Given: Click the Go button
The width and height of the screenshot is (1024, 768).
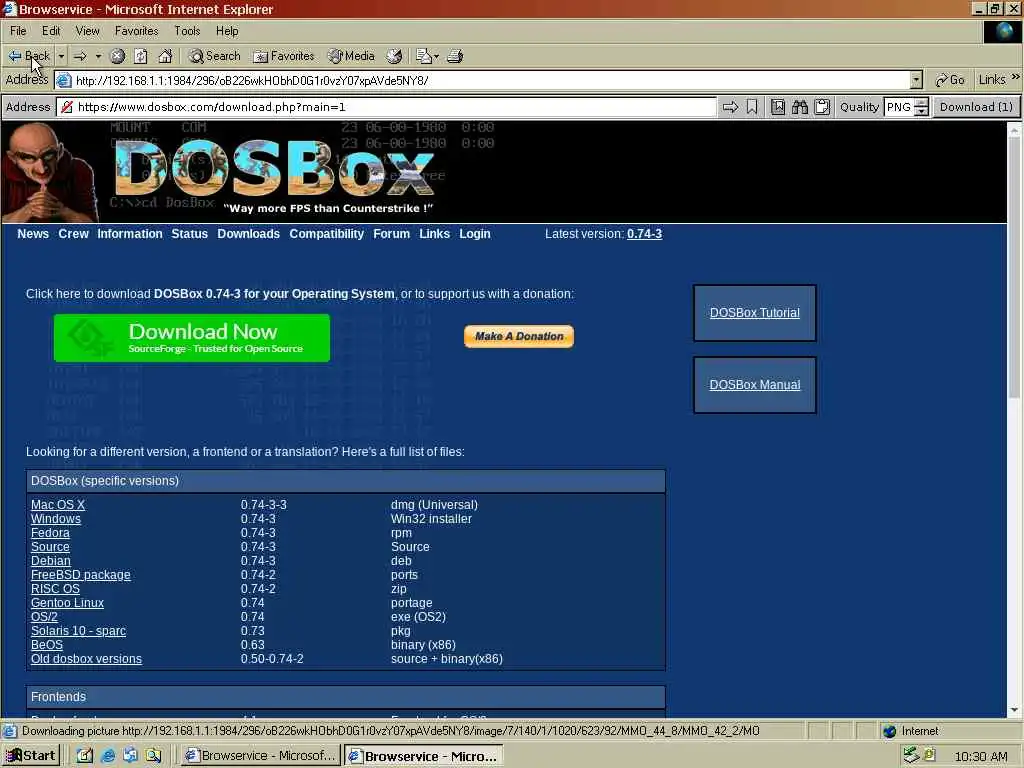Looking at the screenshot, I should 950,80.
